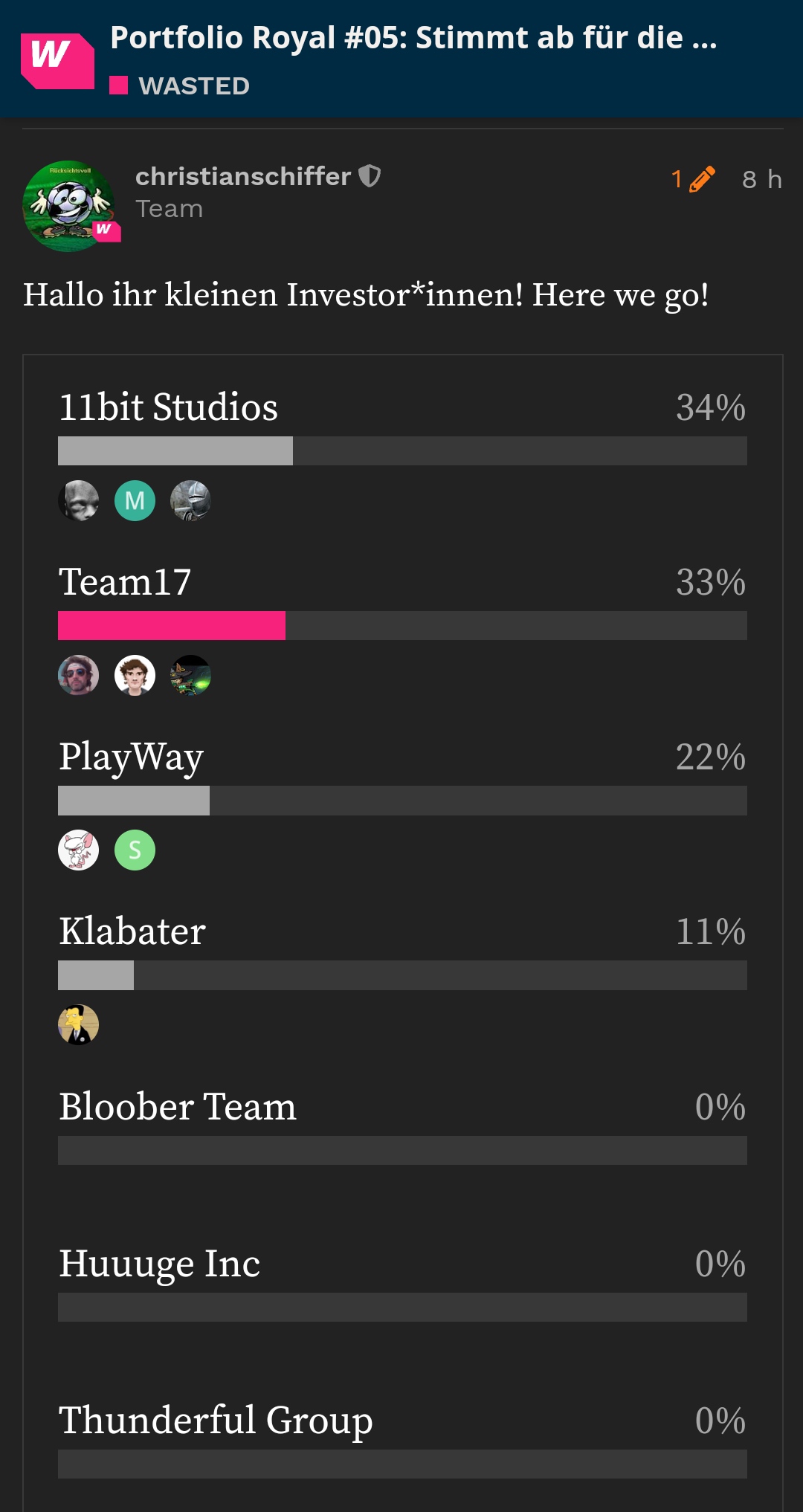Tap the 8 h post timestamp
The height and width of the screenshot is (1512, 803).
[x=761, y=179]
